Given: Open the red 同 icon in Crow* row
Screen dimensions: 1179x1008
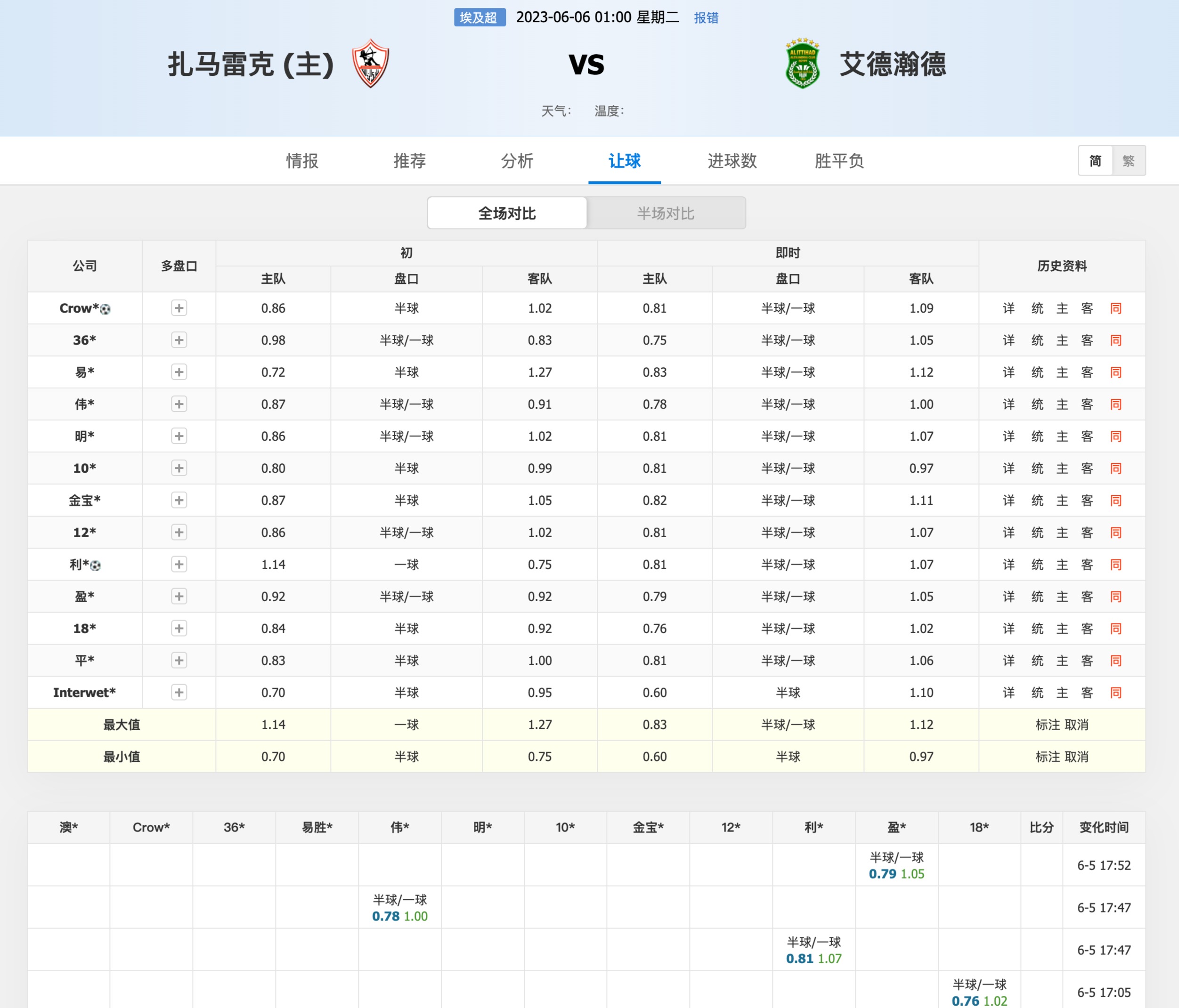Looking at the screenshot, I should [x=1116, y=308].
